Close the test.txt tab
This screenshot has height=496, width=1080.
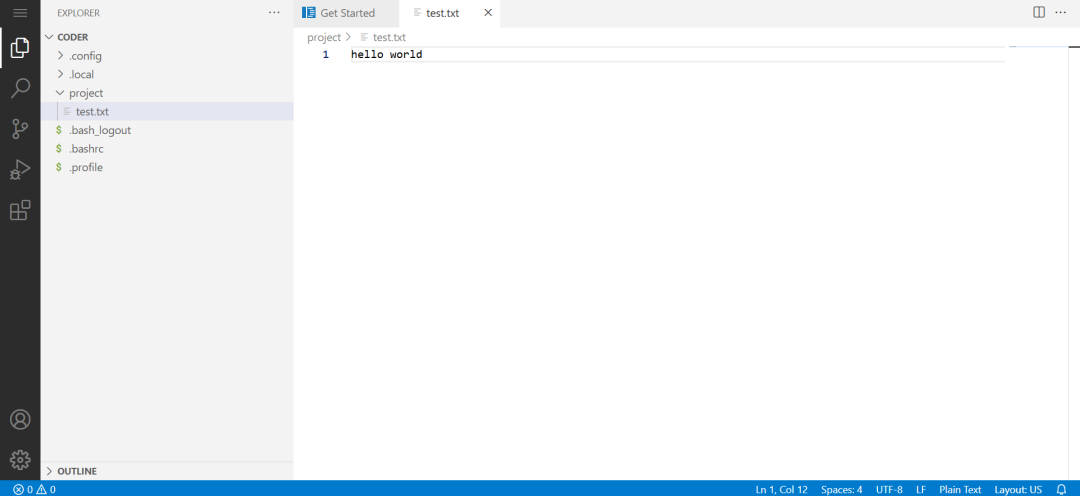(x=488, y=13)
